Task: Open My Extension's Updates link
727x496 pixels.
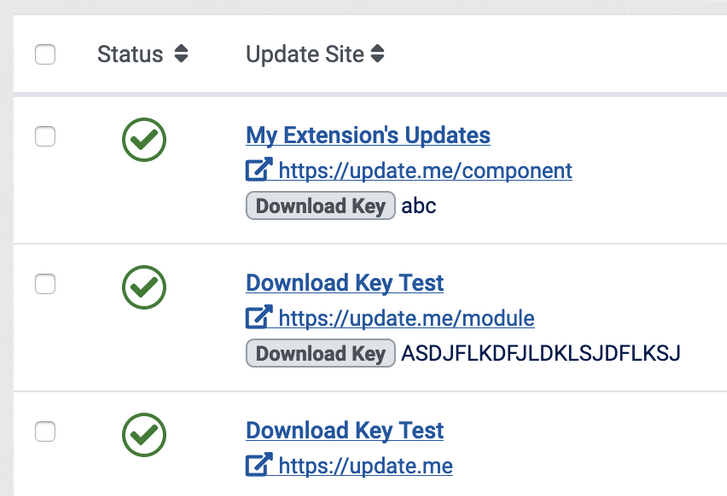Action: pos(368,135)
